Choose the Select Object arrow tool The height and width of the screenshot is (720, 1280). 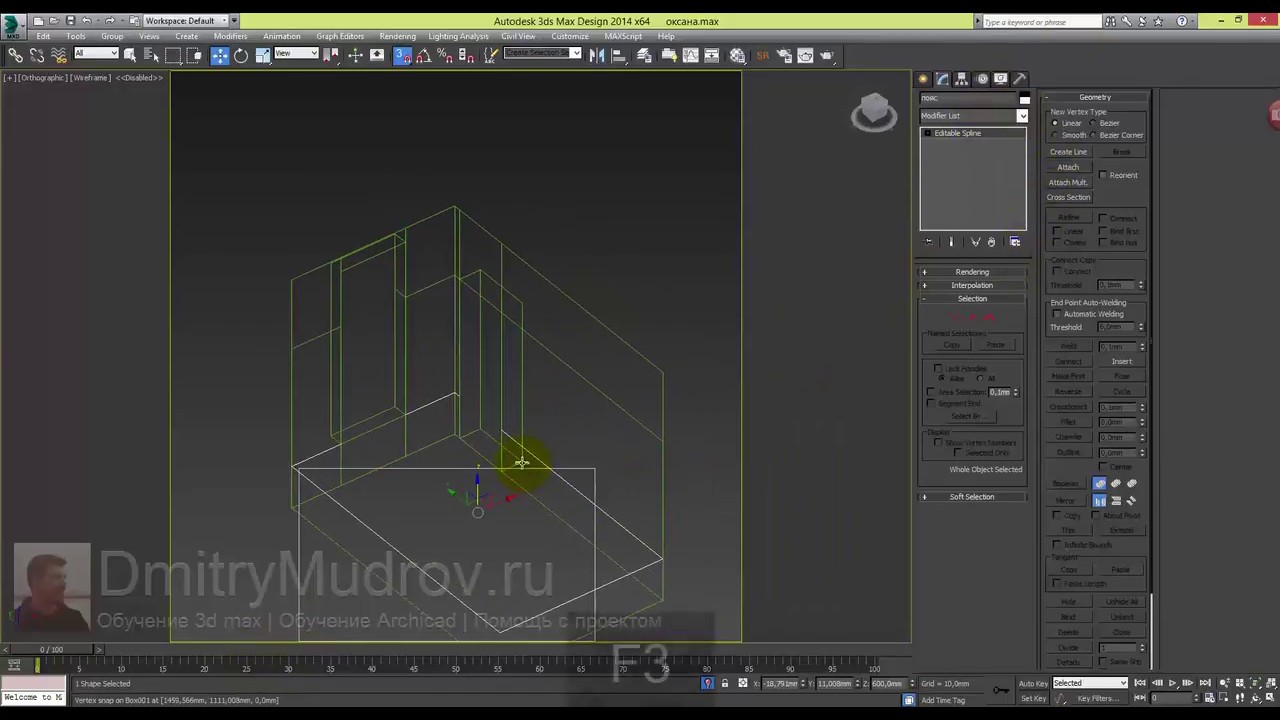tap(130, 56)
